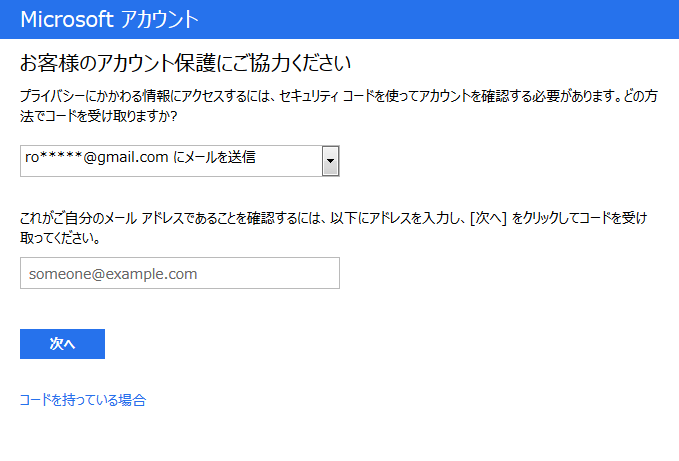
Task: Open the ro*****@gmail.com delivery method combo box
Action: pos(180,161)
